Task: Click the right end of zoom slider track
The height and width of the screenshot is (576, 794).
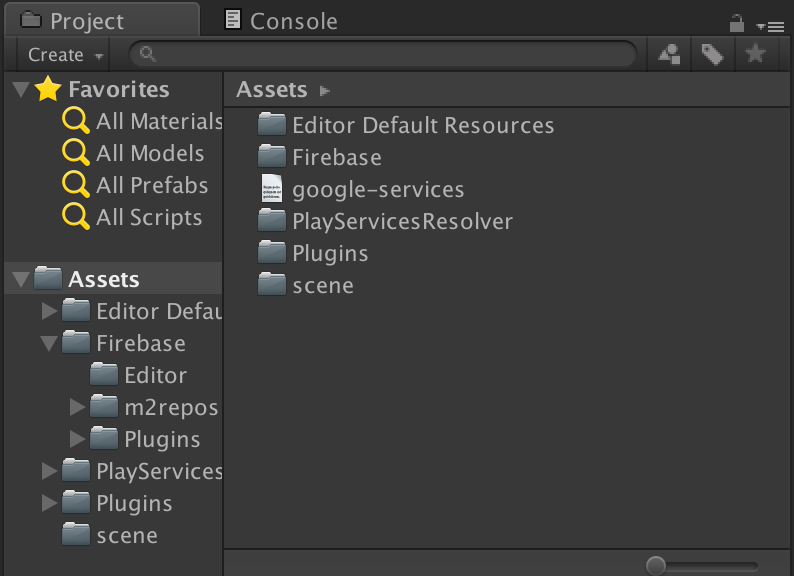Action: pyautogui.click(x=755, y=566)
